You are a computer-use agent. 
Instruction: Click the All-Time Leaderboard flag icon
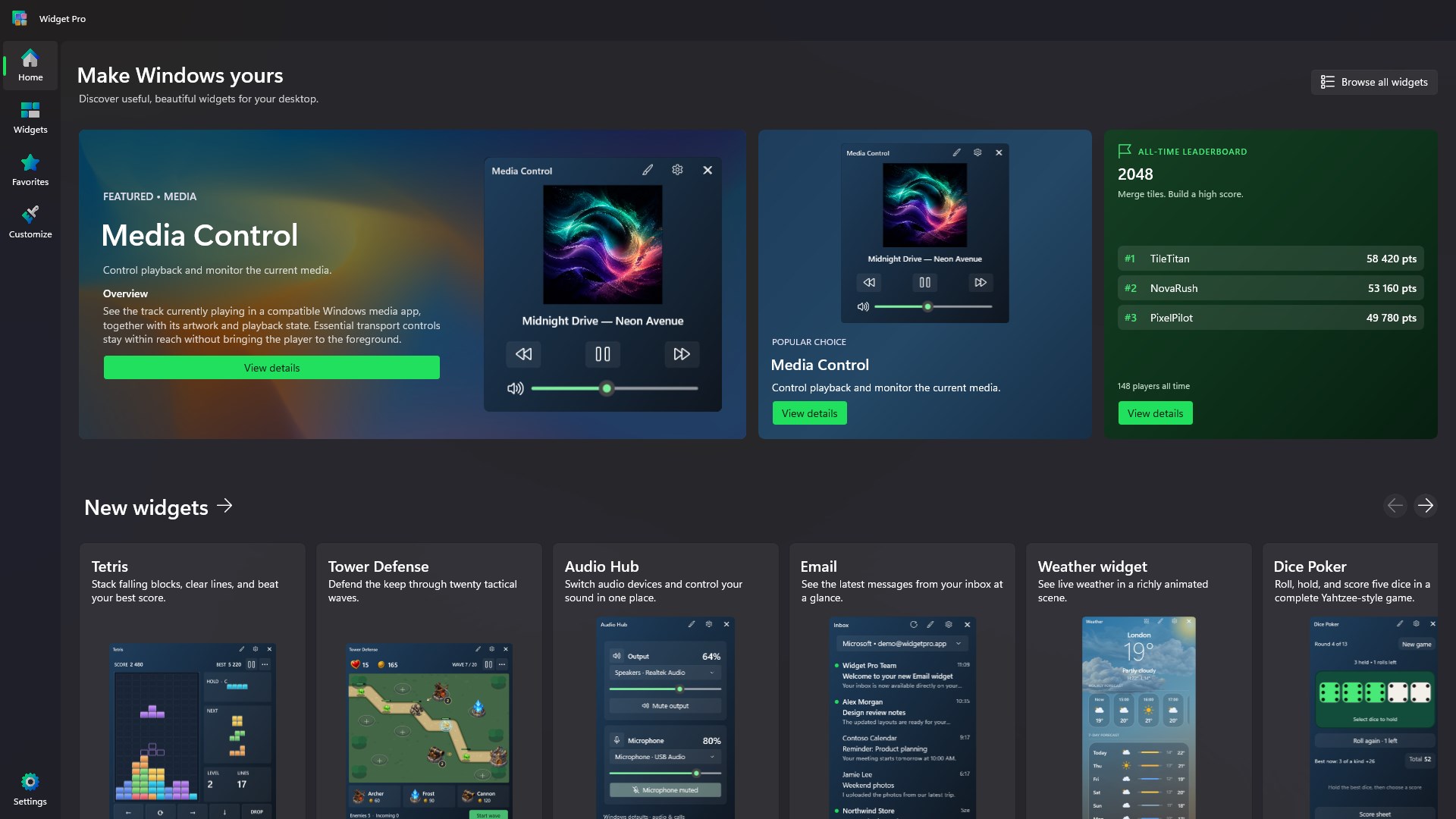[x=1125, y=151]
